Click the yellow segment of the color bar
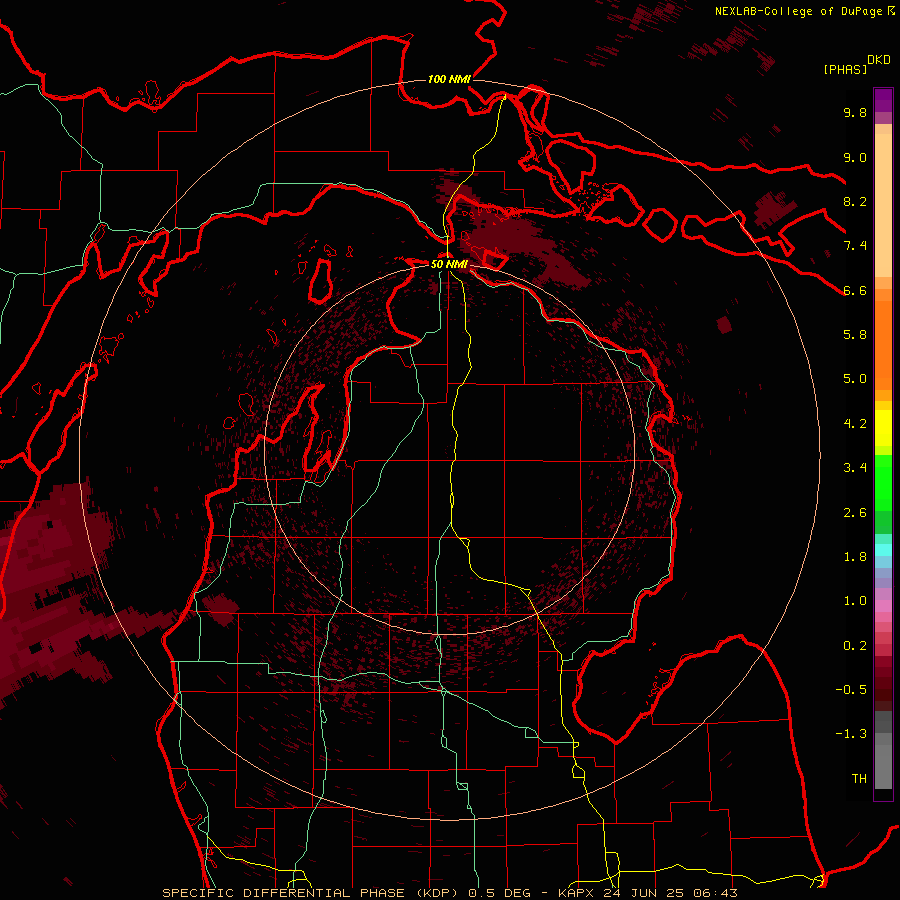 pyautogui.click(x=883, y=428)
